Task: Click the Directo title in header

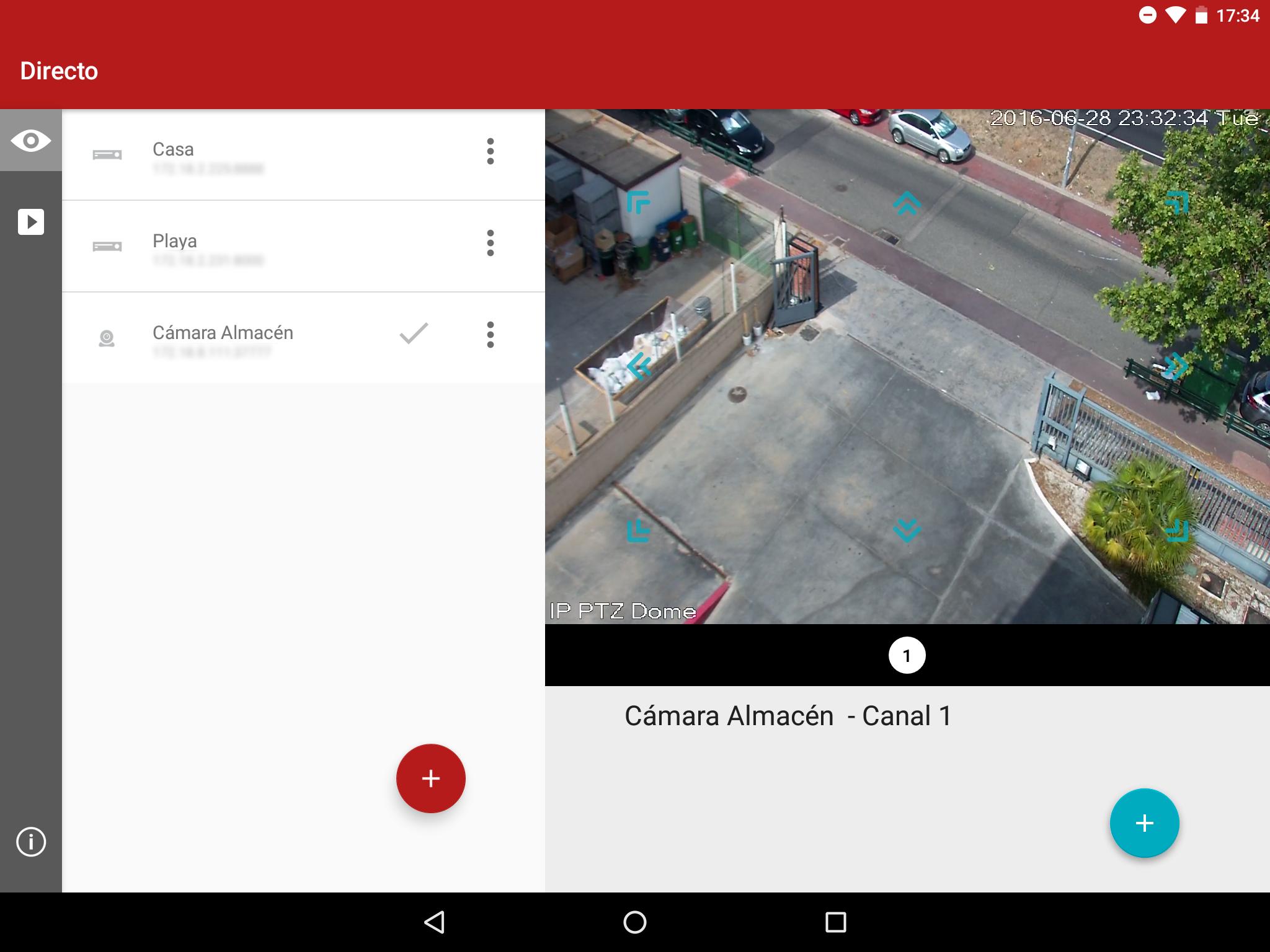Action: coord(59,71)
